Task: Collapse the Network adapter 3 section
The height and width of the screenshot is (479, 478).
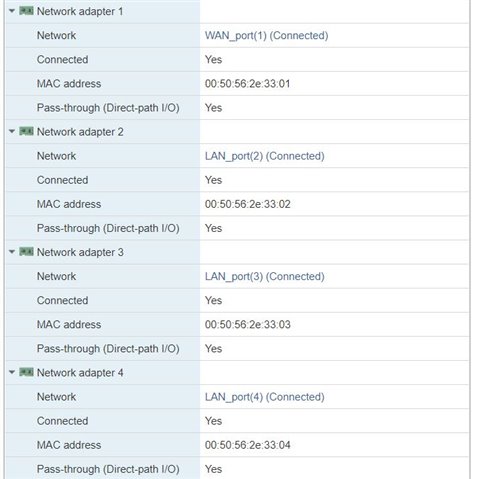Action: pos(12,252)
